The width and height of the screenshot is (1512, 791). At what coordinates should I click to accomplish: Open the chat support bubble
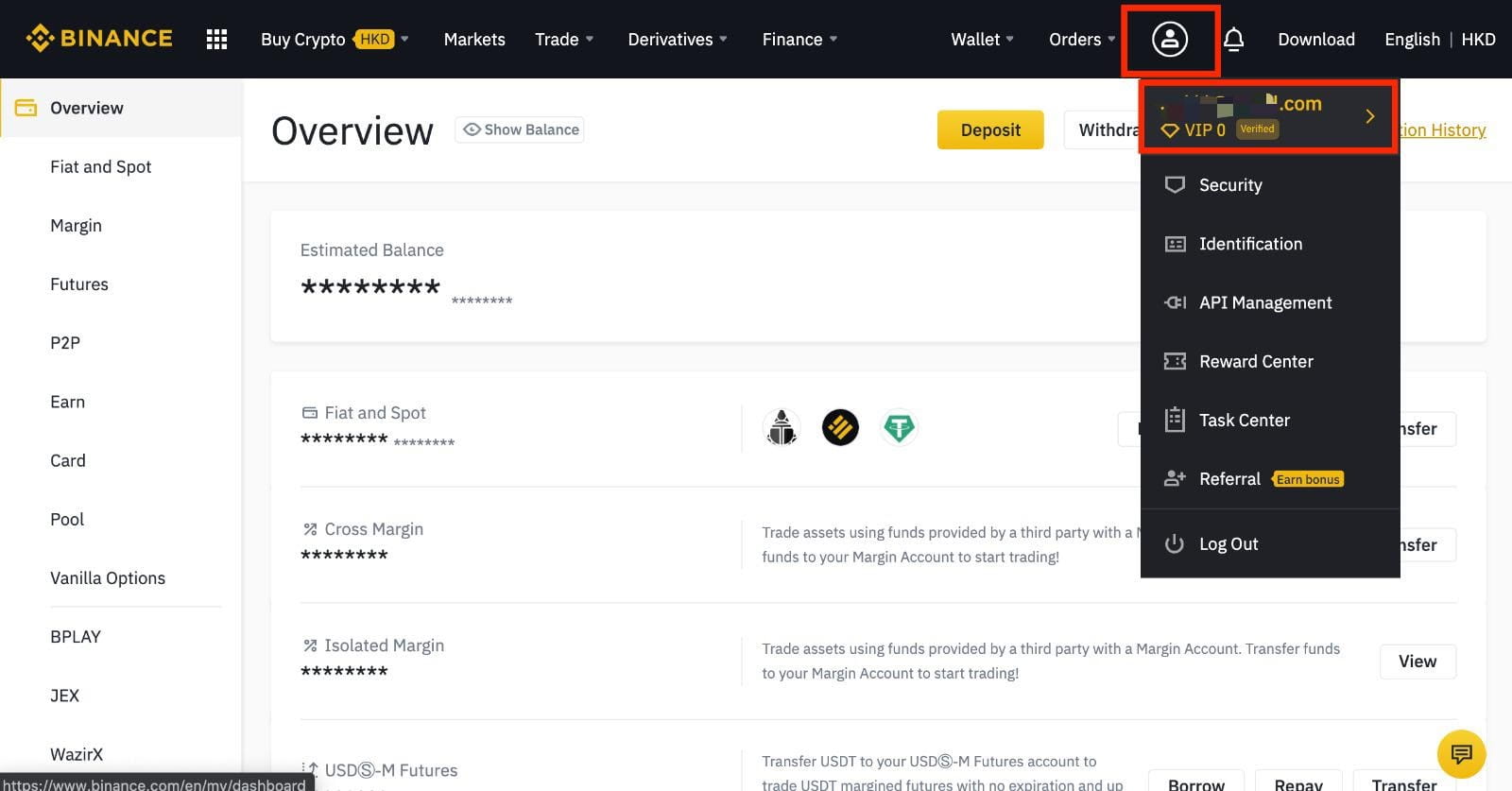(x=1461, y=754)
